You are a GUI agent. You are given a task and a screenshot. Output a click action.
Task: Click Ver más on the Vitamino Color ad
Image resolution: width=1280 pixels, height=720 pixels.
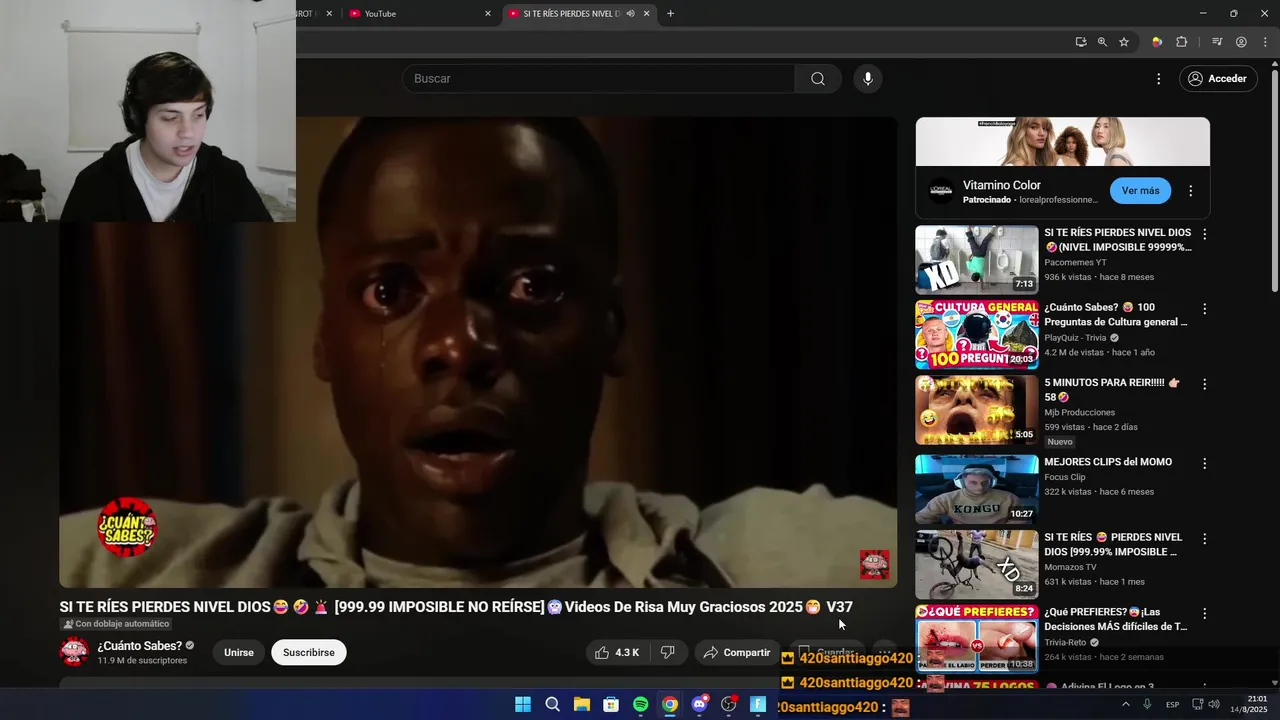pyautogui.click(x=1140, y=191)
